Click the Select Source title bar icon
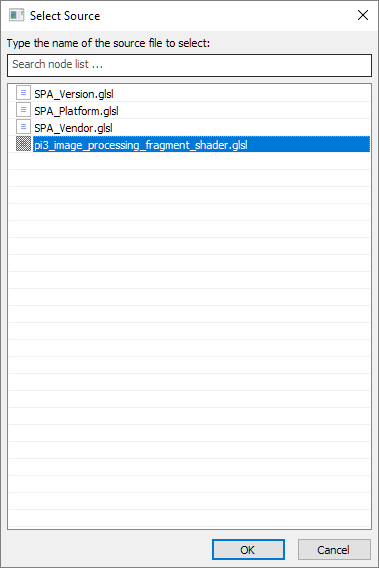The height and width of the screenshot is (568, 379). pyautogui.click(x=16, y=16)
